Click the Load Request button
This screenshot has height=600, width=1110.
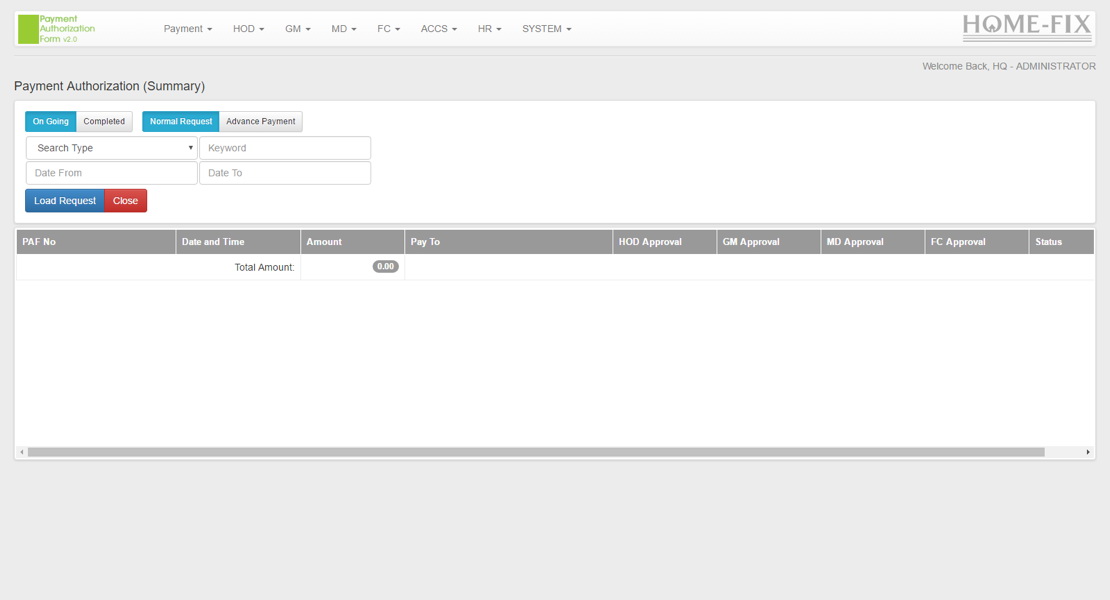(x=64, y=200)
